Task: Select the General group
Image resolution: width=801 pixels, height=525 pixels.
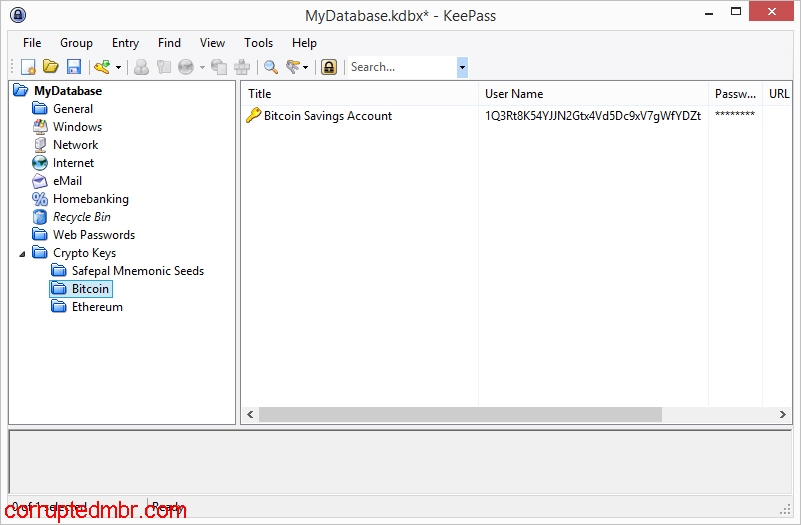Action: [73, 109]
